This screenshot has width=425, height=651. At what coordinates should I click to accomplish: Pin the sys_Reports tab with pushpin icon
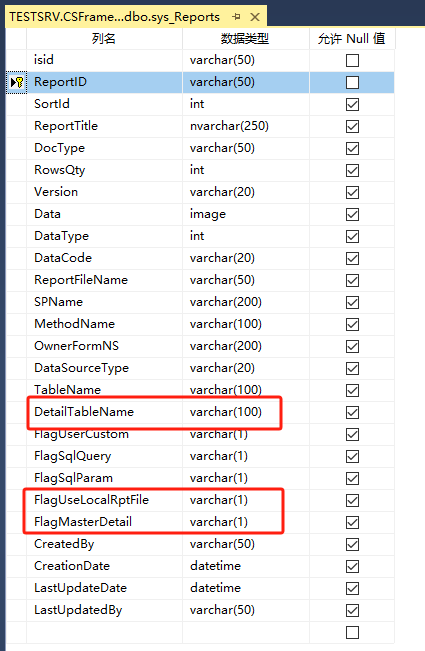[237, 17]
